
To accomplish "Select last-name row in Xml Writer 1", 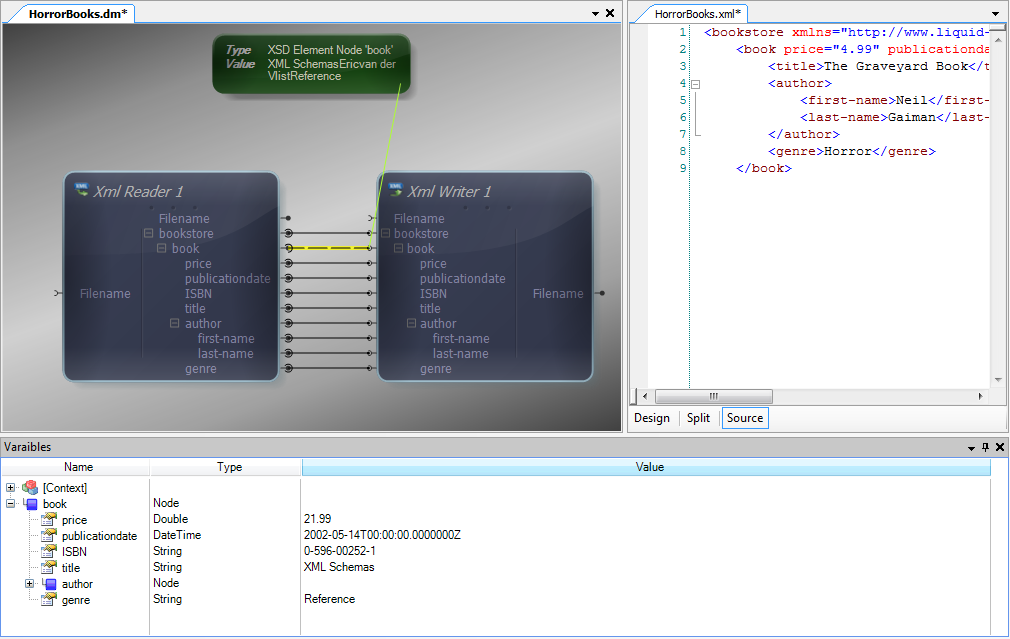I will pos(460,354).
